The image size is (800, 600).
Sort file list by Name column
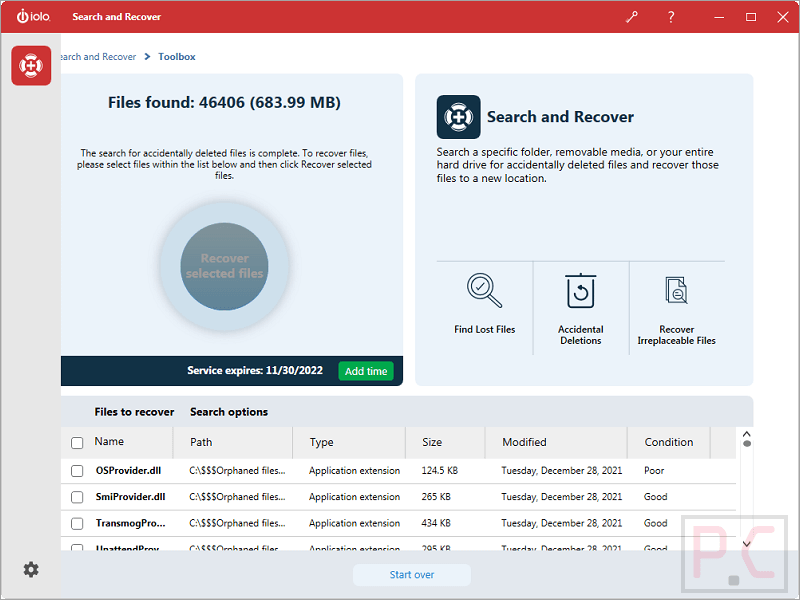tap(109, 441)
